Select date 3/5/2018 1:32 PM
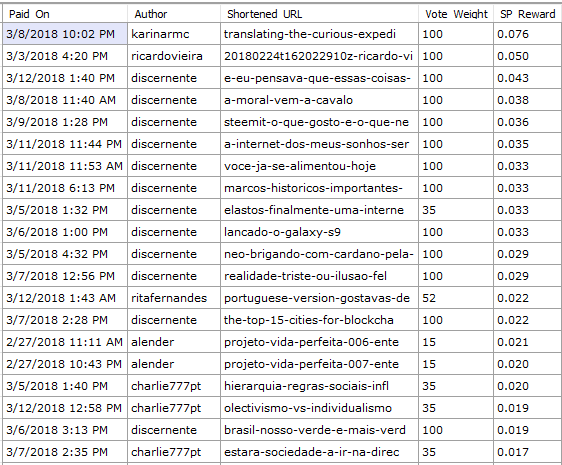 65,210
